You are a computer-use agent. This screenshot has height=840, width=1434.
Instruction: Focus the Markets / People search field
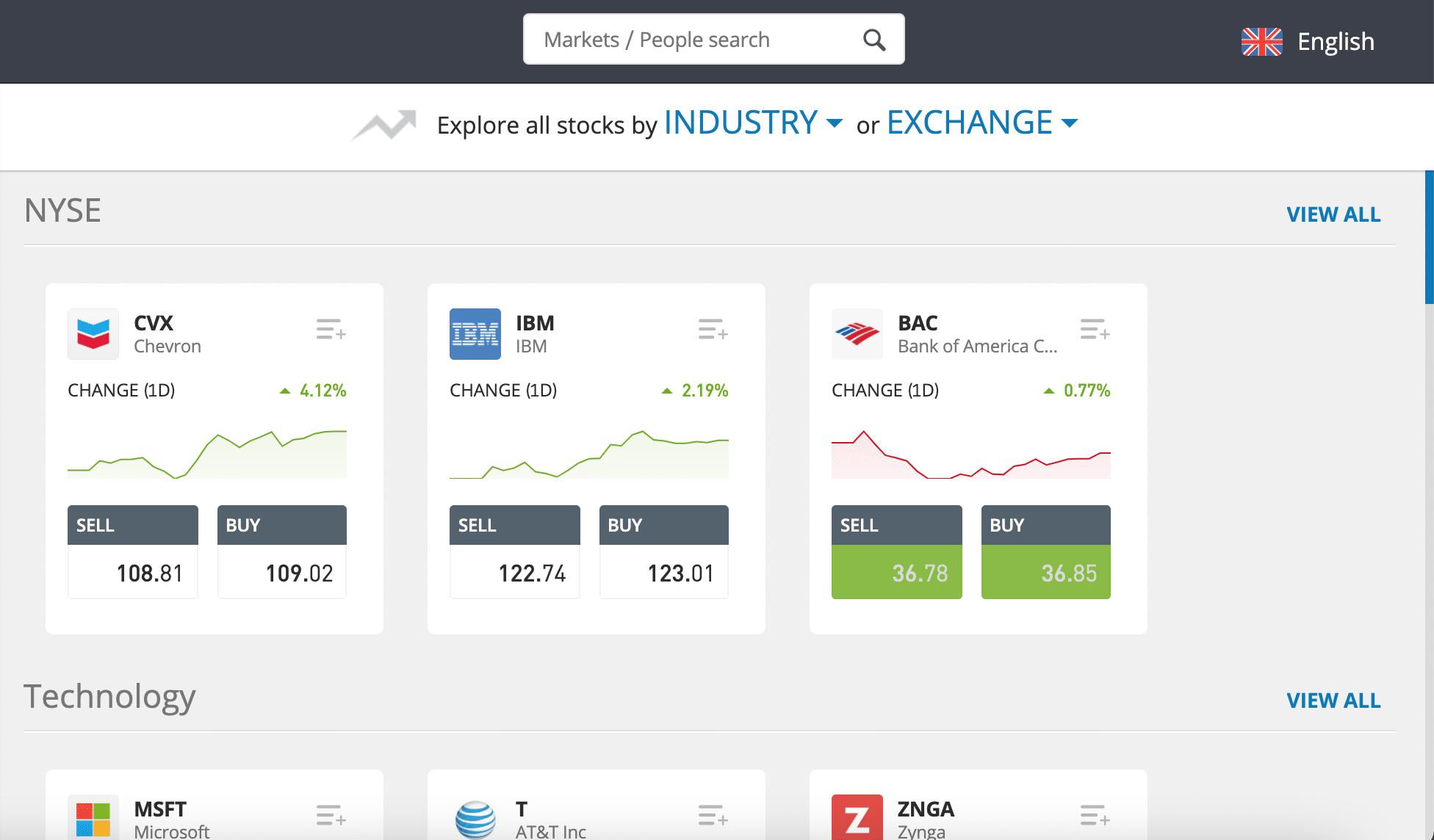point(713,40)
